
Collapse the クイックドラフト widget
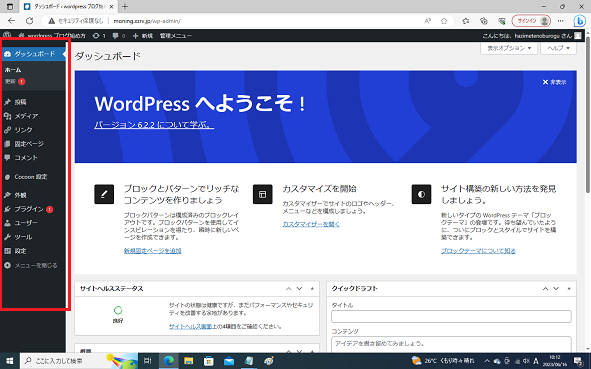(569, 289)
